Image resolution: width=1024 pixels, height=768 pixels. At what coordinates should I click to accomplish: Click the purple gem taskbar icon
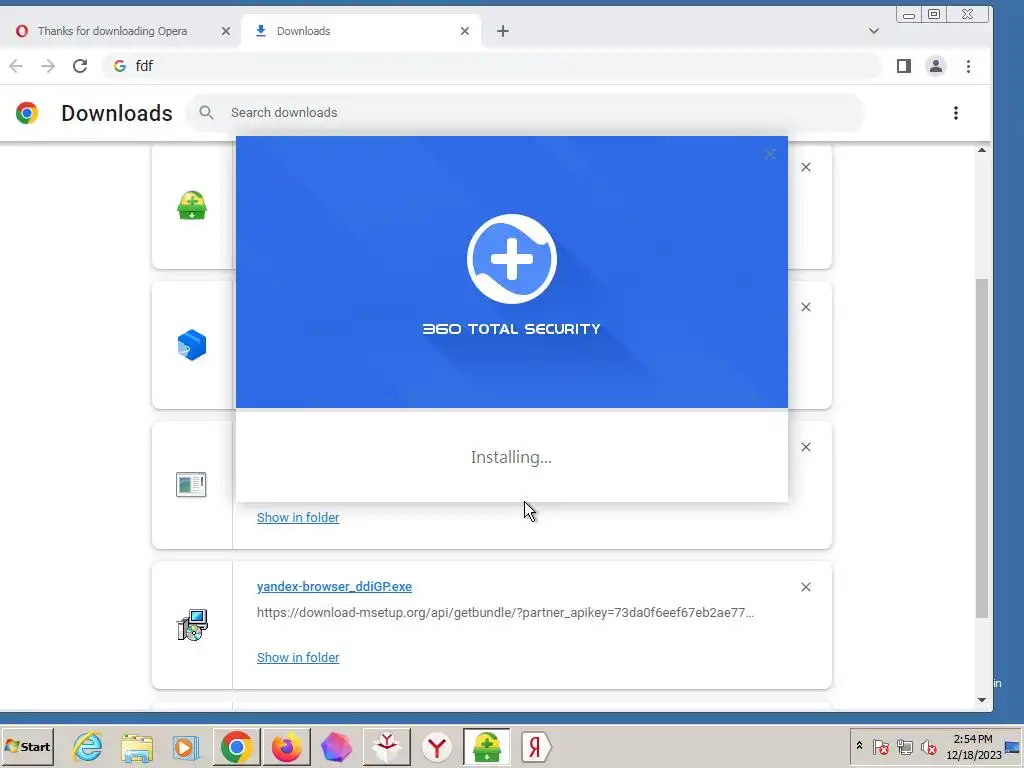point(336,746)
